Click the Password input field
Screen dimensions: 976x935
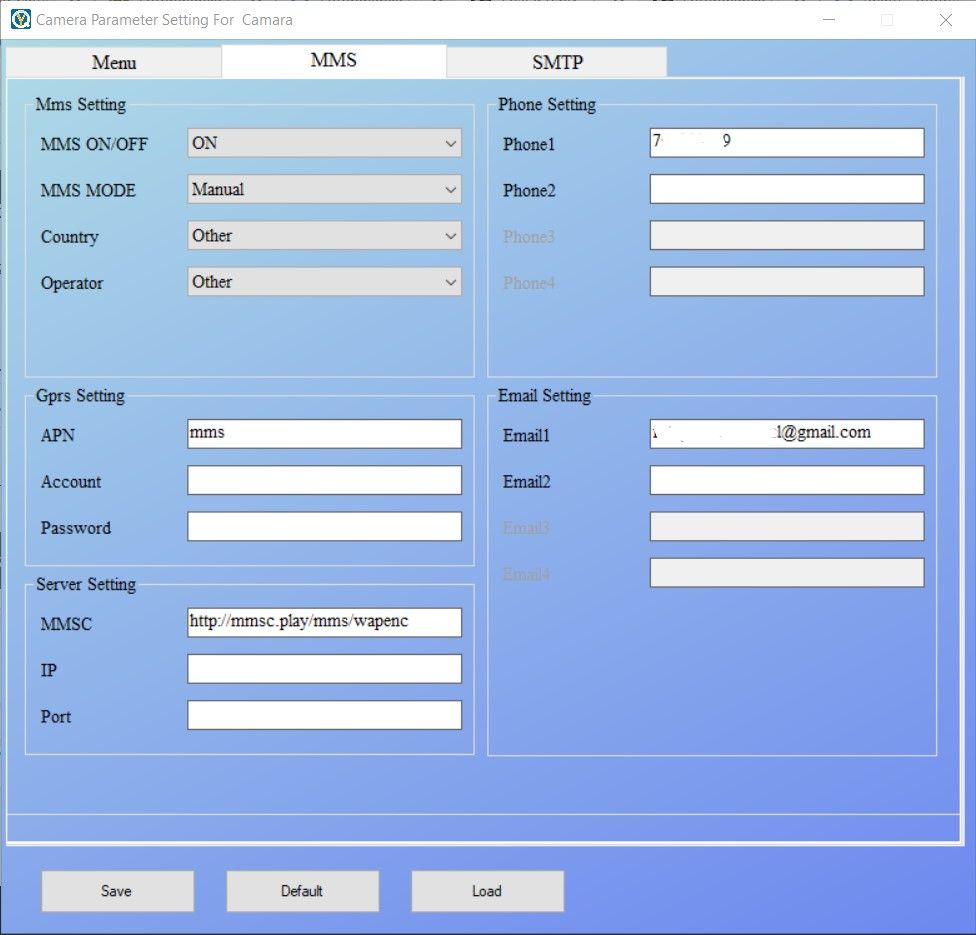click(x=324, y=527)
